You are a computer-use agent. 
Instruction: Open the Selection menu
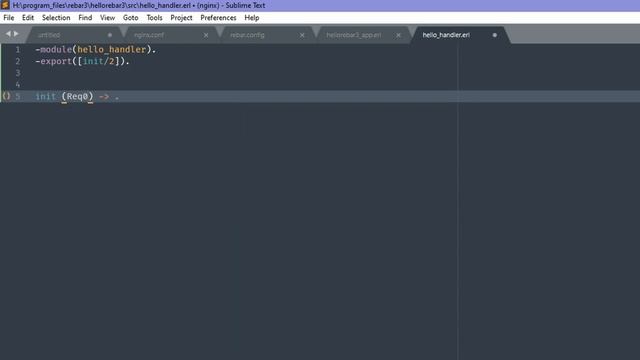click(56, 18)
